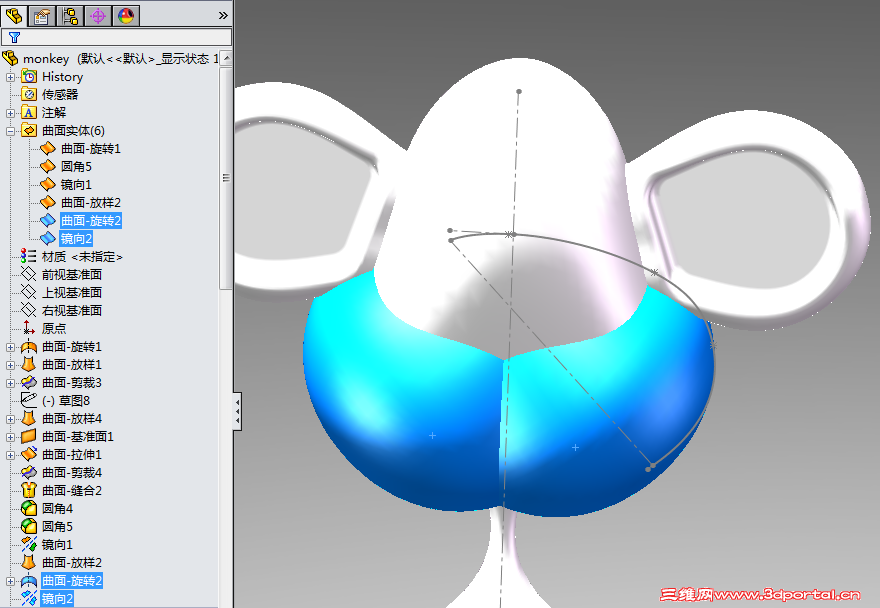Screen dimensions: 880x608
Task: Expand highlighted feature 曲面-旋转2
Action: pos(10,581)
